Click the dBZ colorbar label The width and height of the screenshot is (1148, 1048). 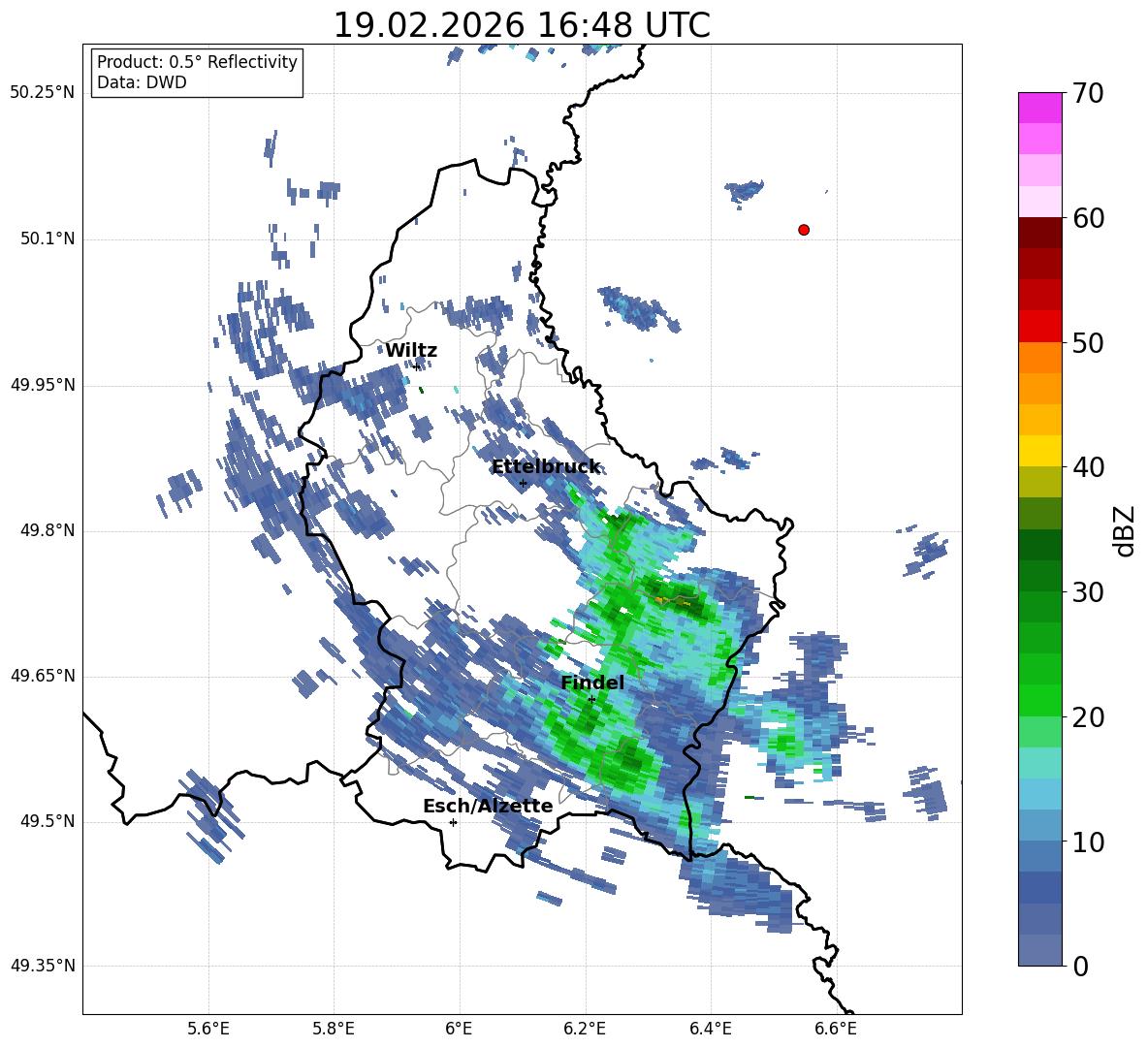coord(1124,530)
